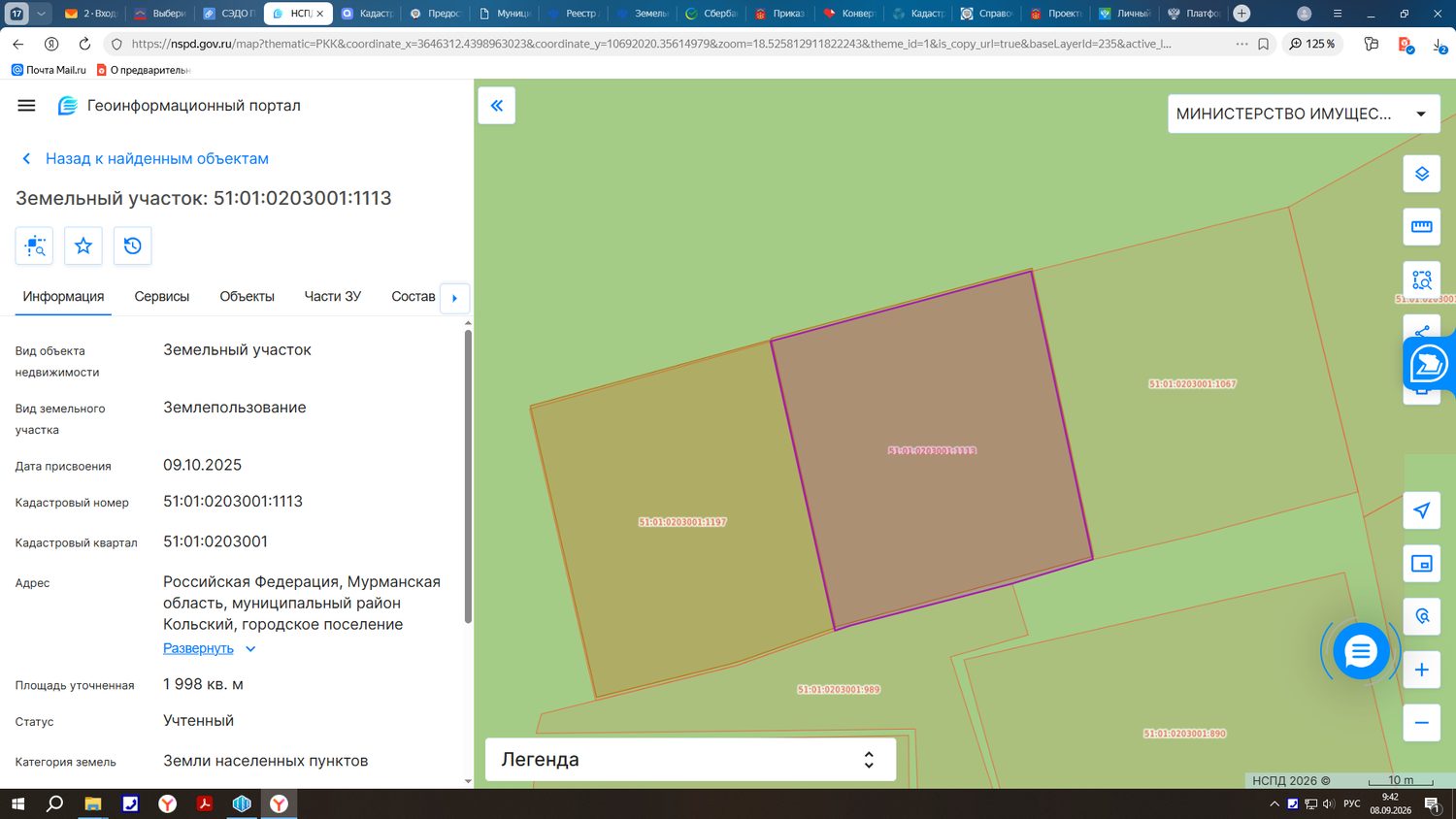The width and height of the screenshot is (1456, 819).
Task: Click the cursor-target map tool above zoom in
Action: click(1422, 616)
